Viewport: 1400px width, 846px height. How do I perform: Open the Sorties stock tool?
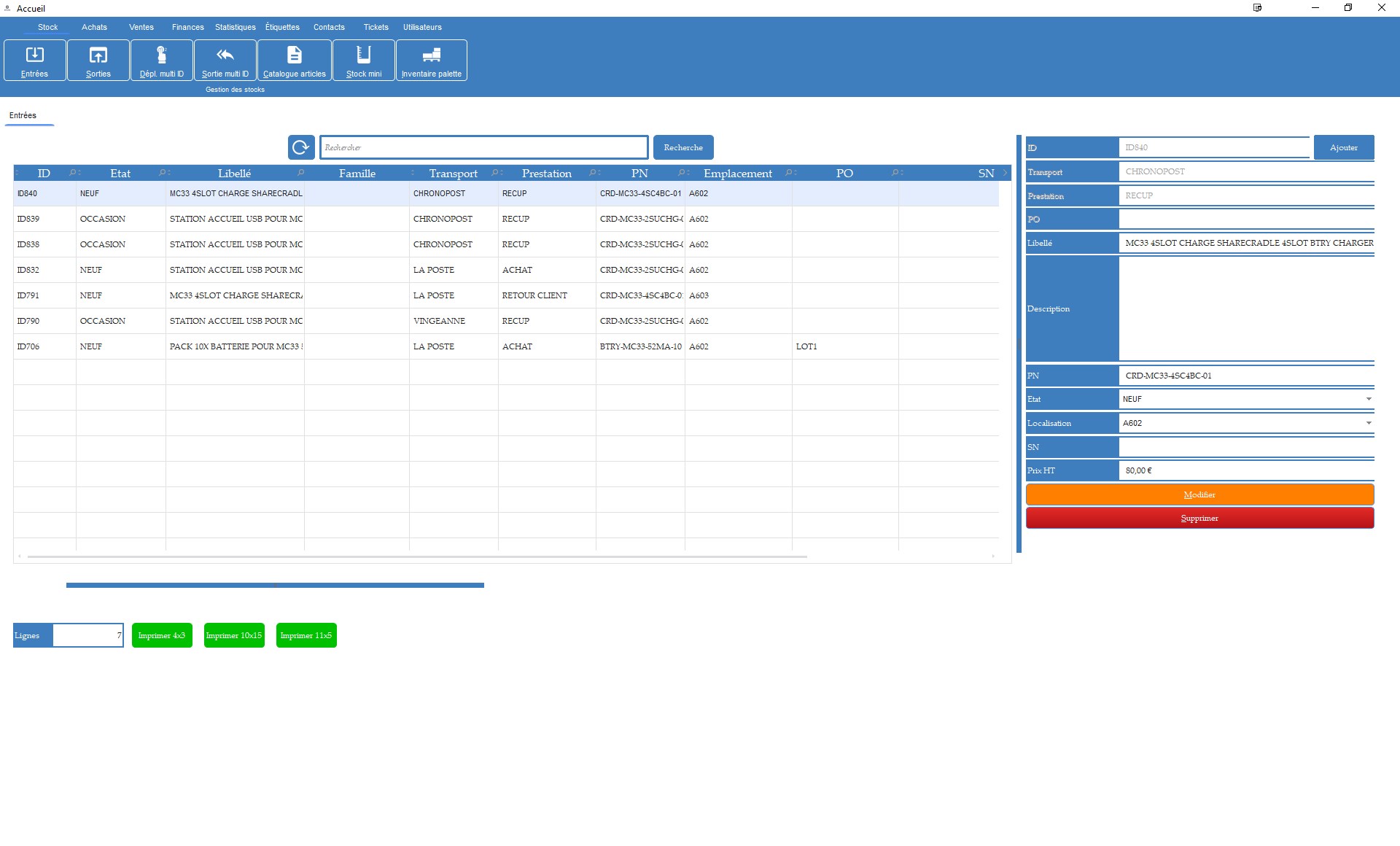(98, 61)
